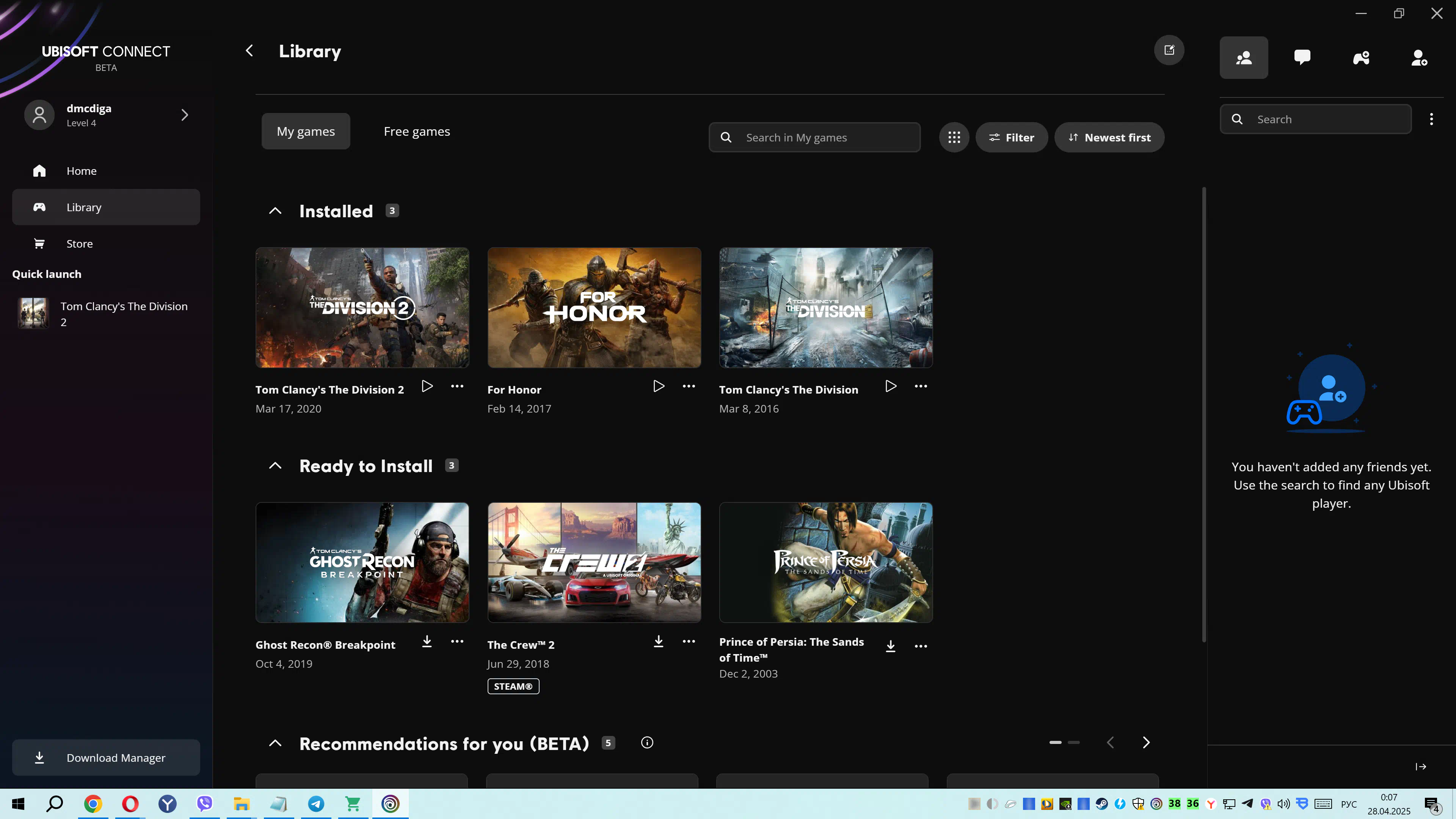1456x819 pixels.
Task: Open Windows Start menu
Action: pos(18,804)
